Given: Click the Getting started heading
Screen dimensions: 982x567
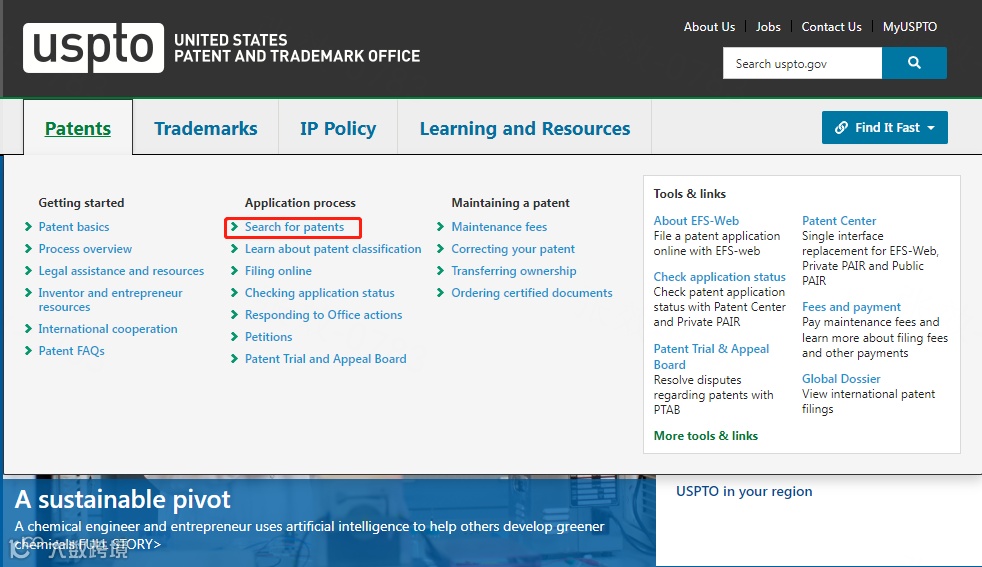Looking at the screenshot, I should click(81, 203).
